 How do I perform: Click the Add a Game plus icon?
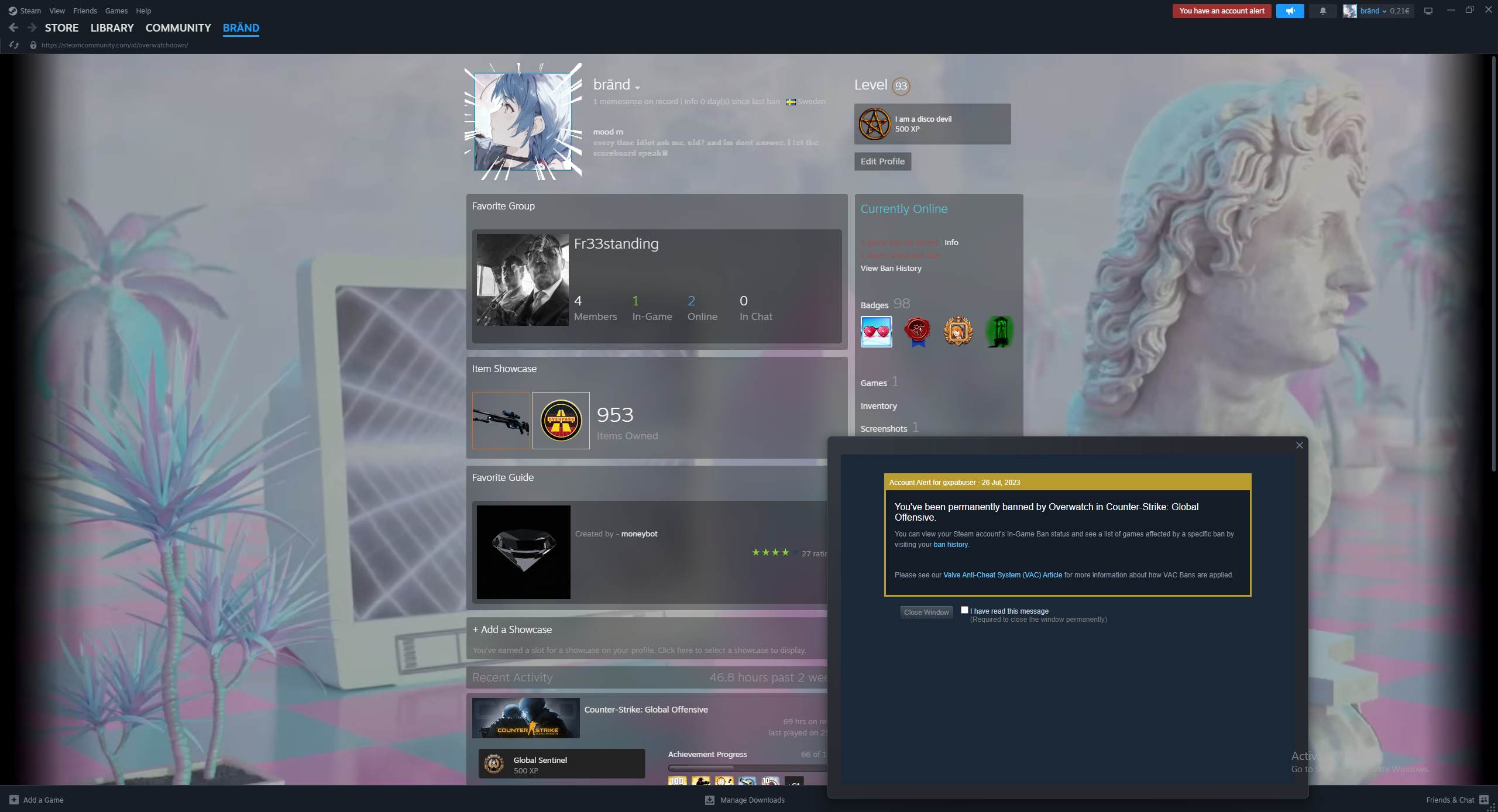(x=14, y=800)
